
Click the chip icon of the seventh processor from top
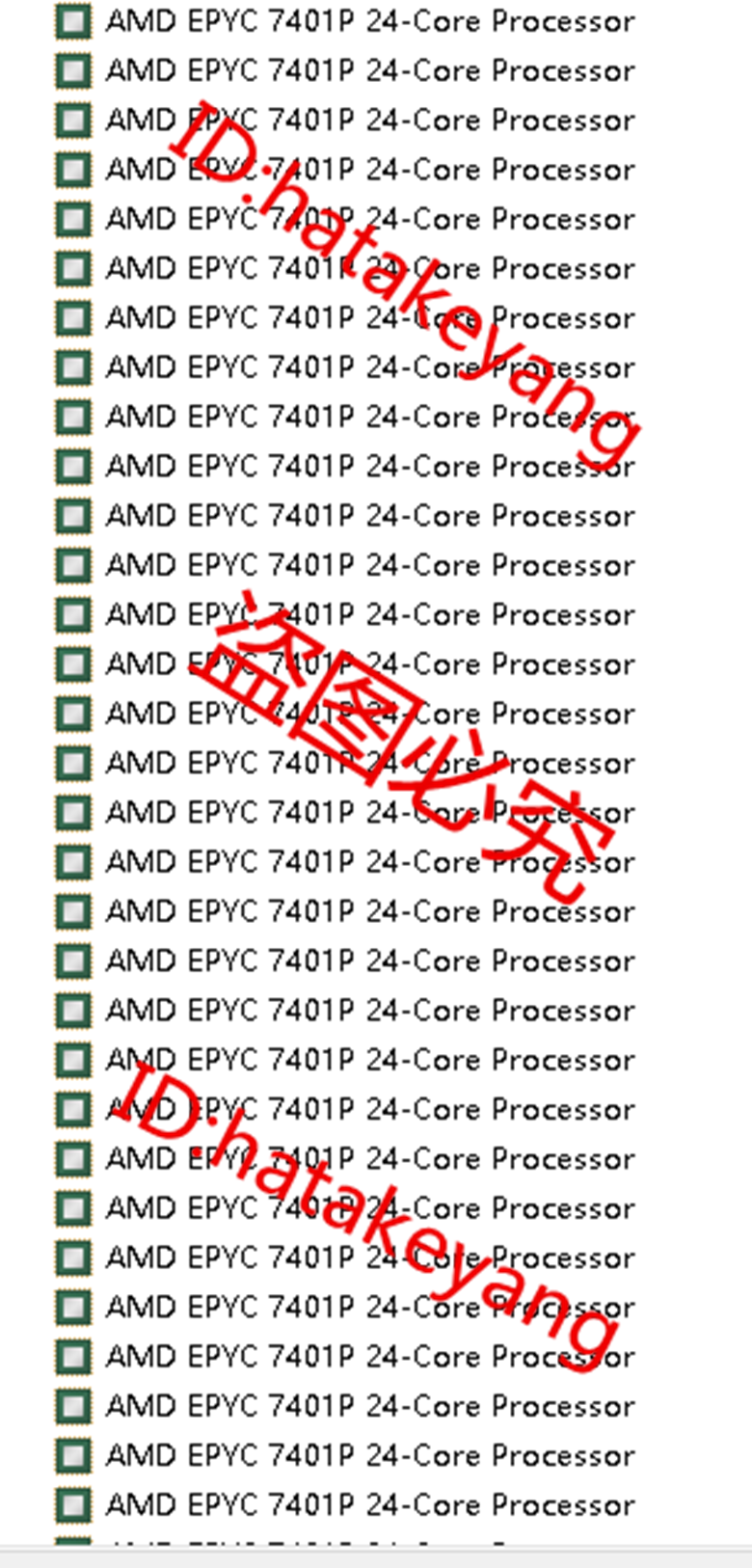[73, 318]
